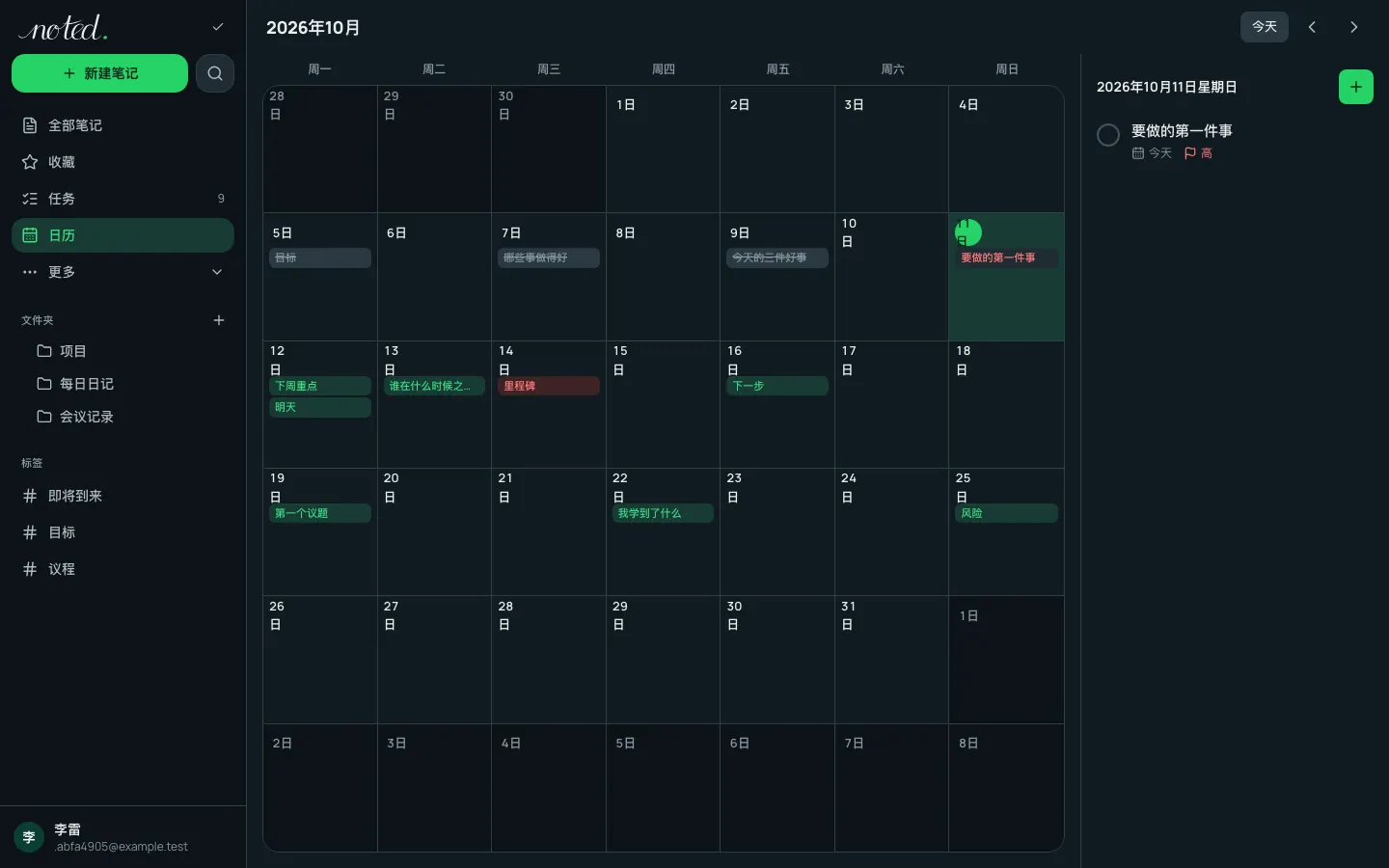1389x868 pixels.
Task: Open 风险 event on October 25
Action: pos(1006,513)
